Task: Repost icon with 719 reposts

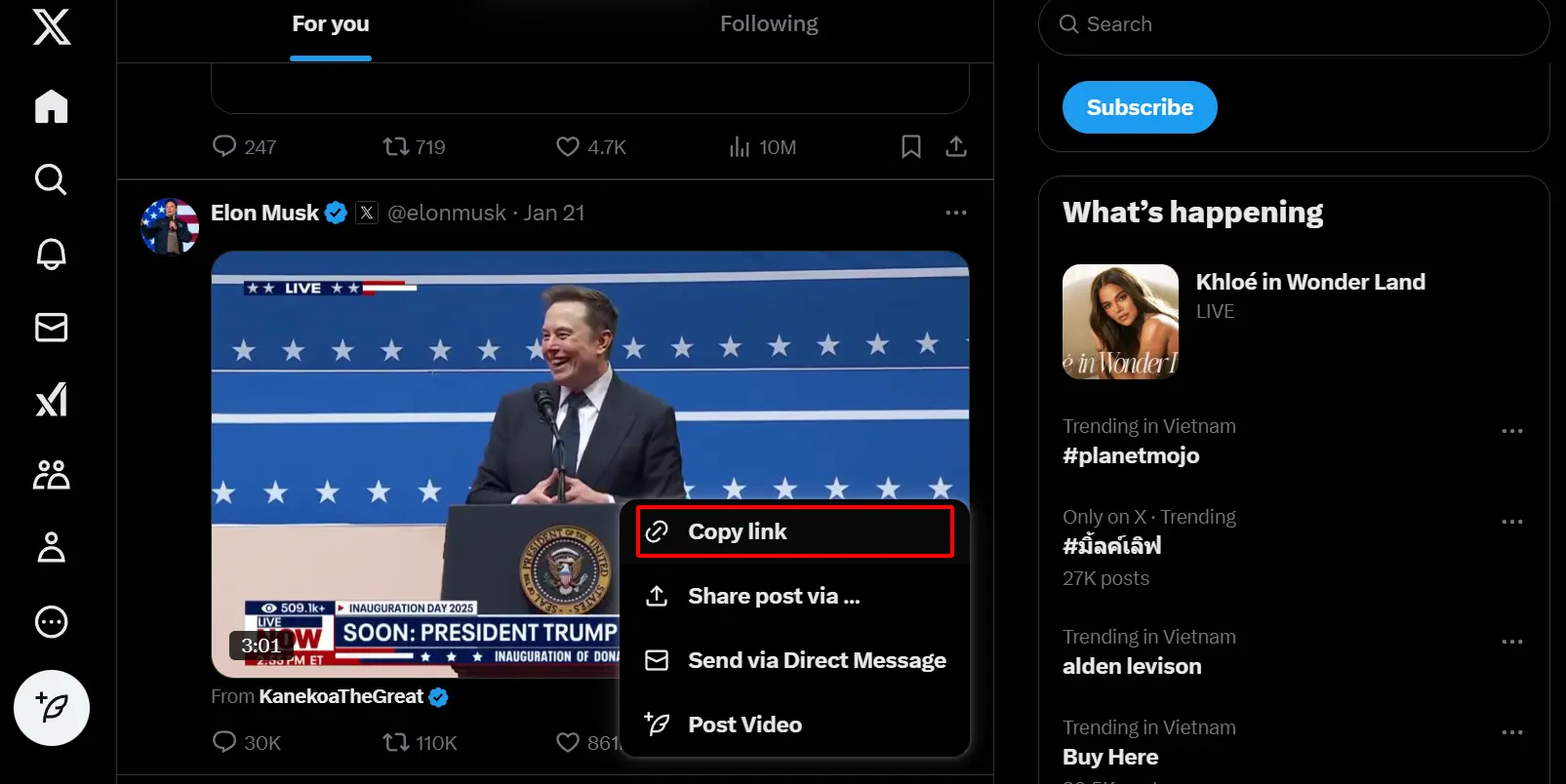Action: tap(395, 146)
